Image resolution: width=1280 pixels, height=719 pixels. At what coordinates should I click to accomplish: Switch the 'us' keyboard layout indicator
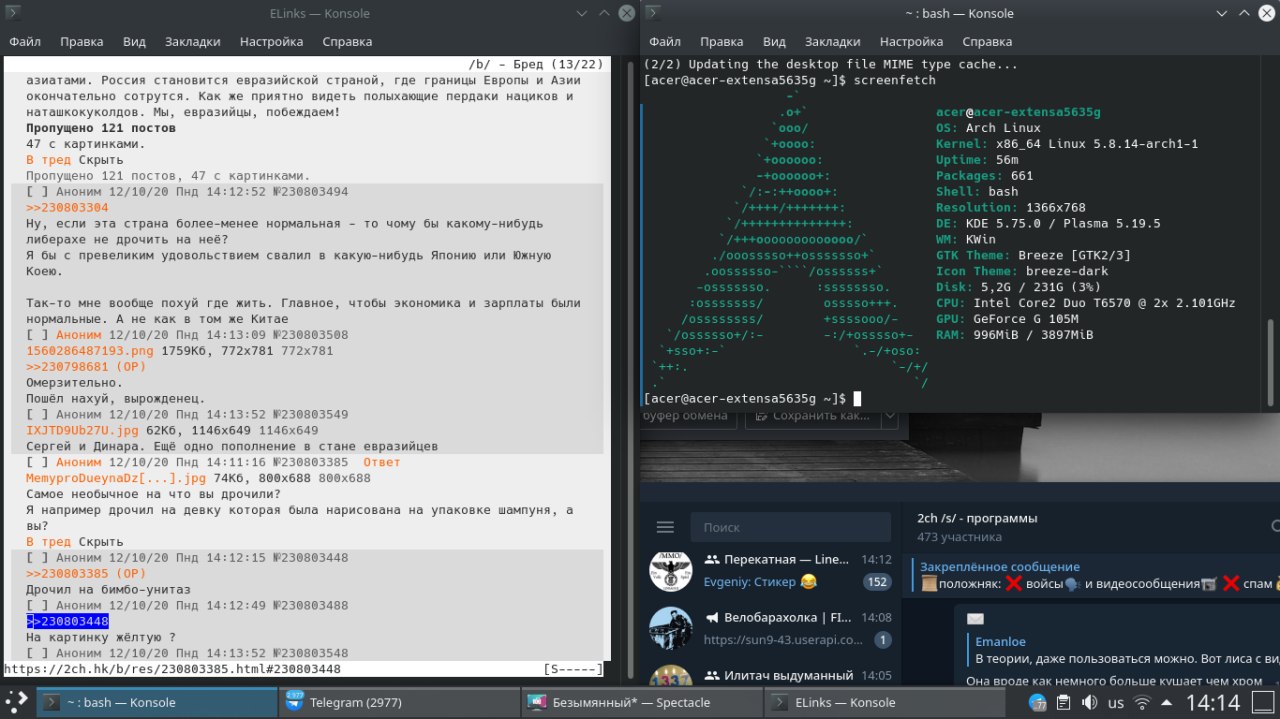coord(1116,703)
